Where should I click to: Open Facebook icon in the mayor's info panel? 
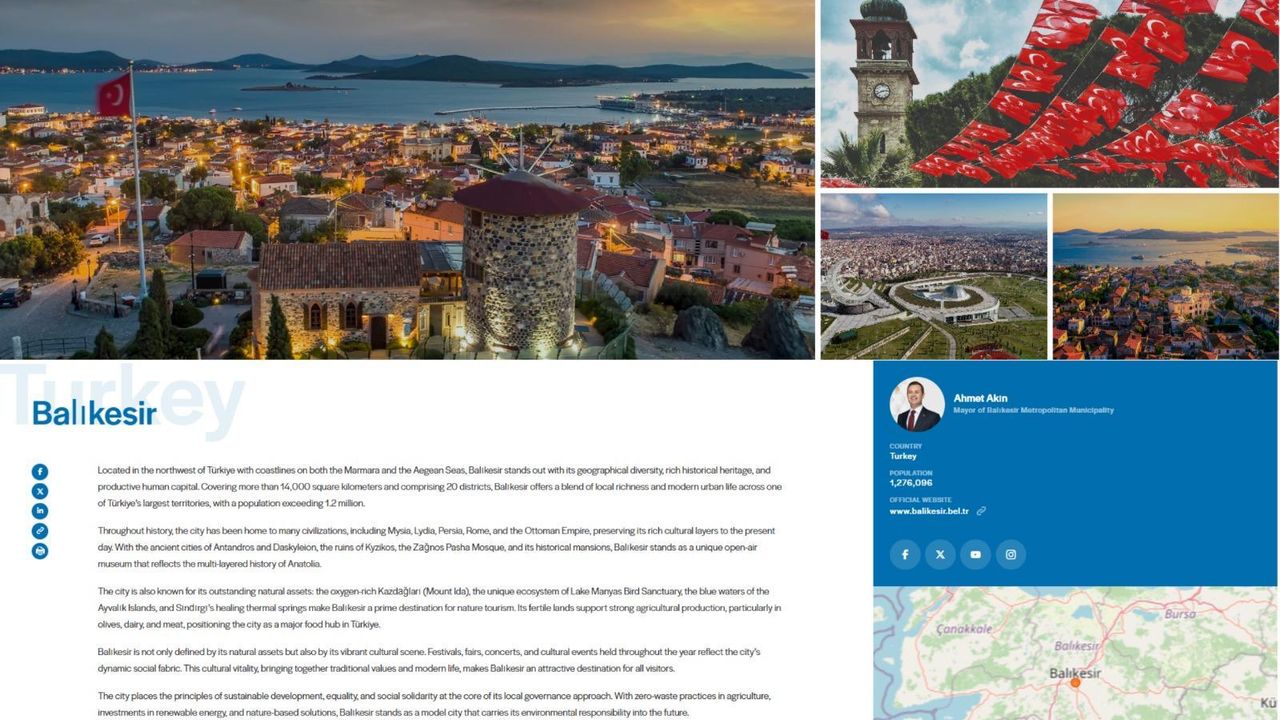pos(905,554)
